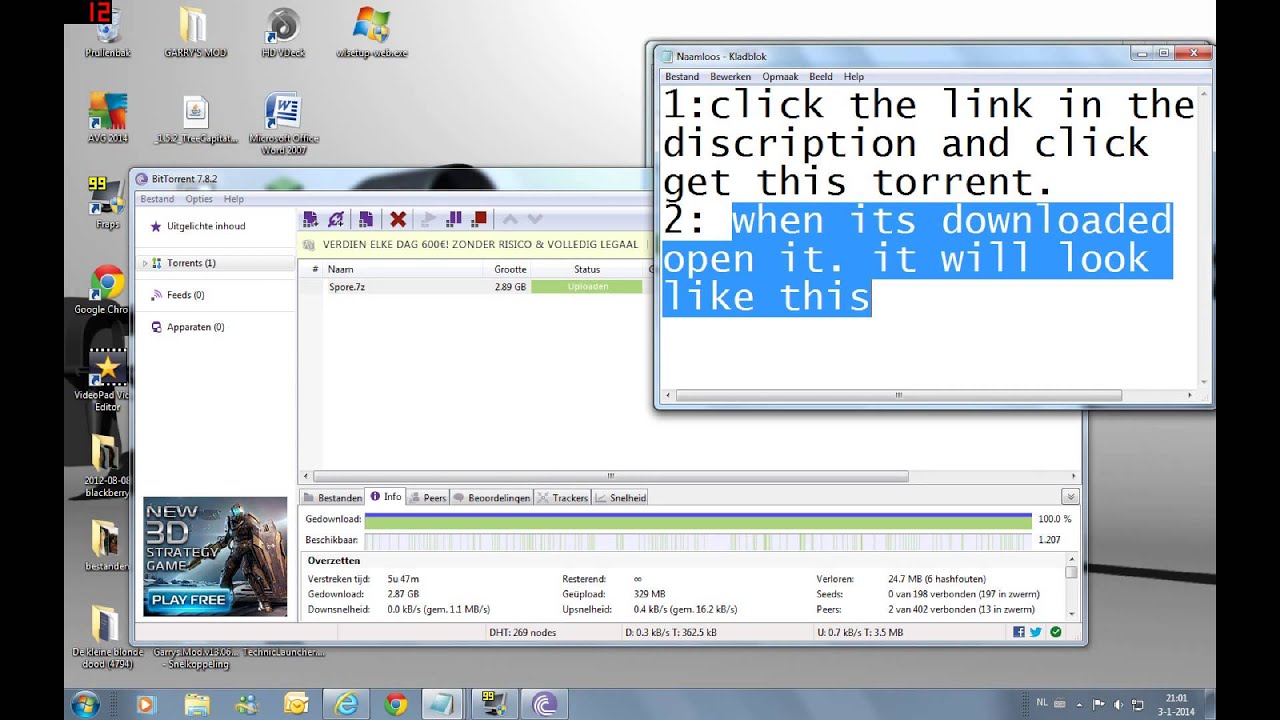This screenshot has height=720, width=1280.
Task: Select the Spore.7z torrent row
Action: tap(475, 286)
